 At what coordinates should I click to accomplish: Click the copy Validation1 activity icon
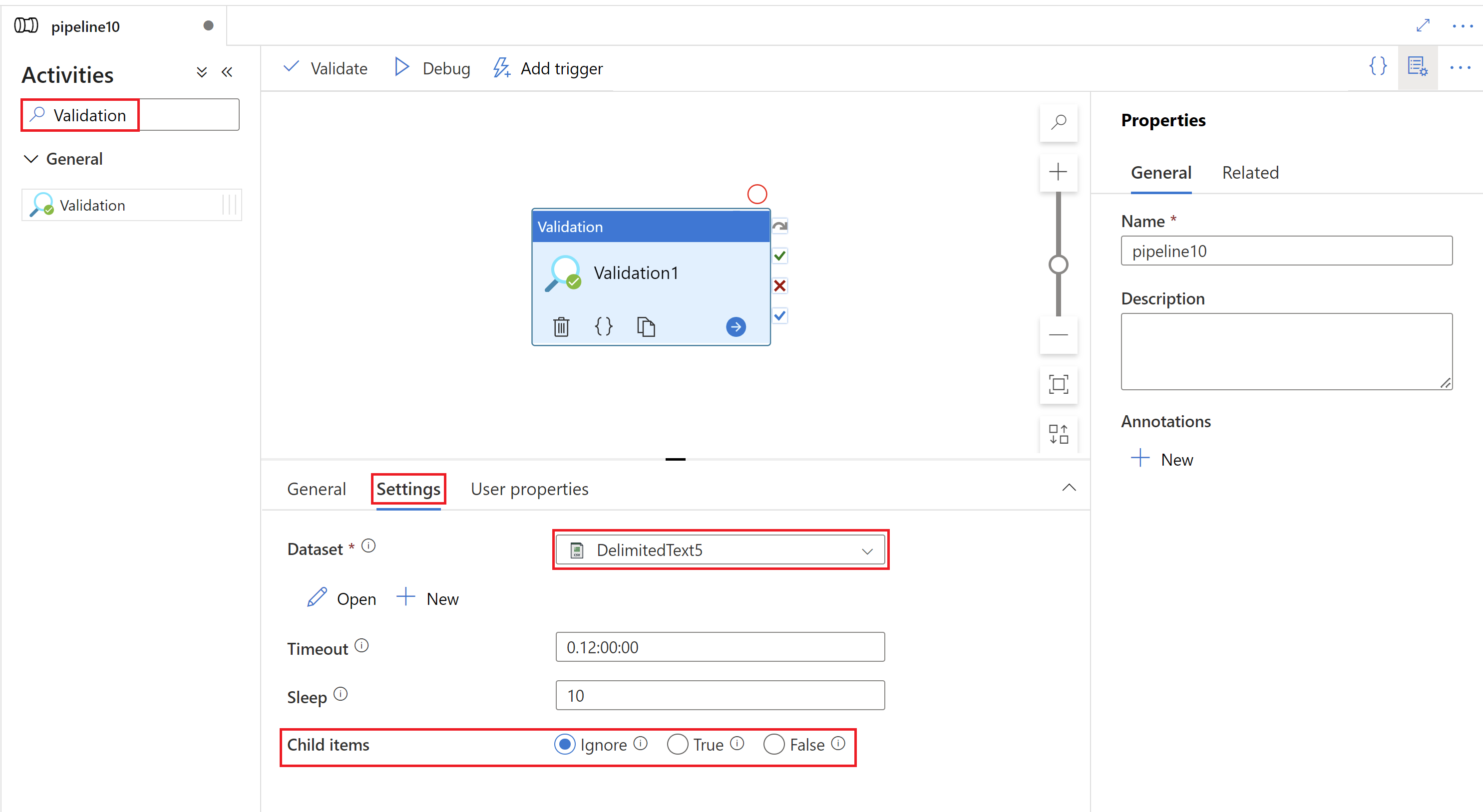point(644,324)
